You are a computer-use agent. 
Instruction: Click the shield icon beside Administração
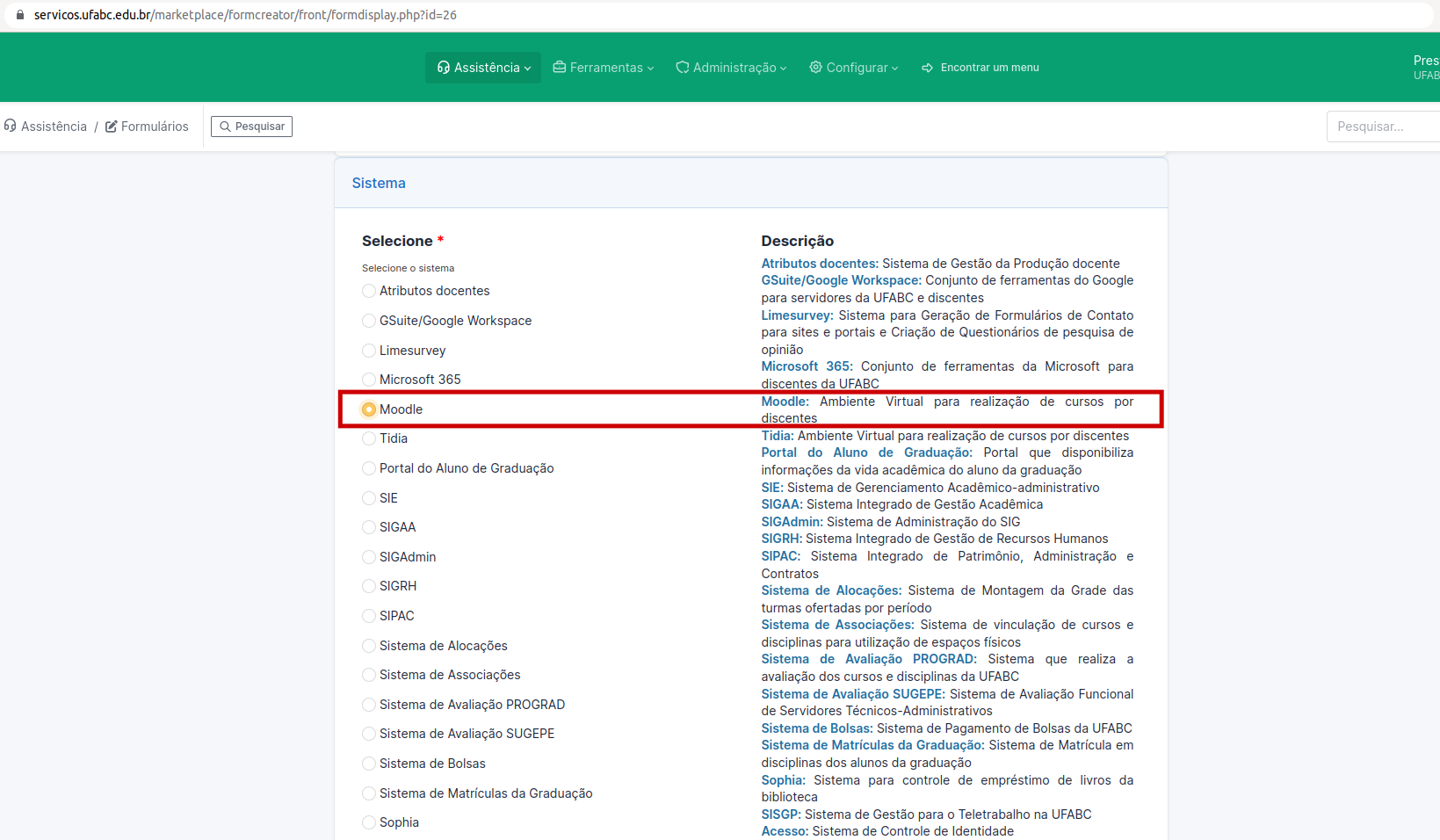tap(683, 67)
